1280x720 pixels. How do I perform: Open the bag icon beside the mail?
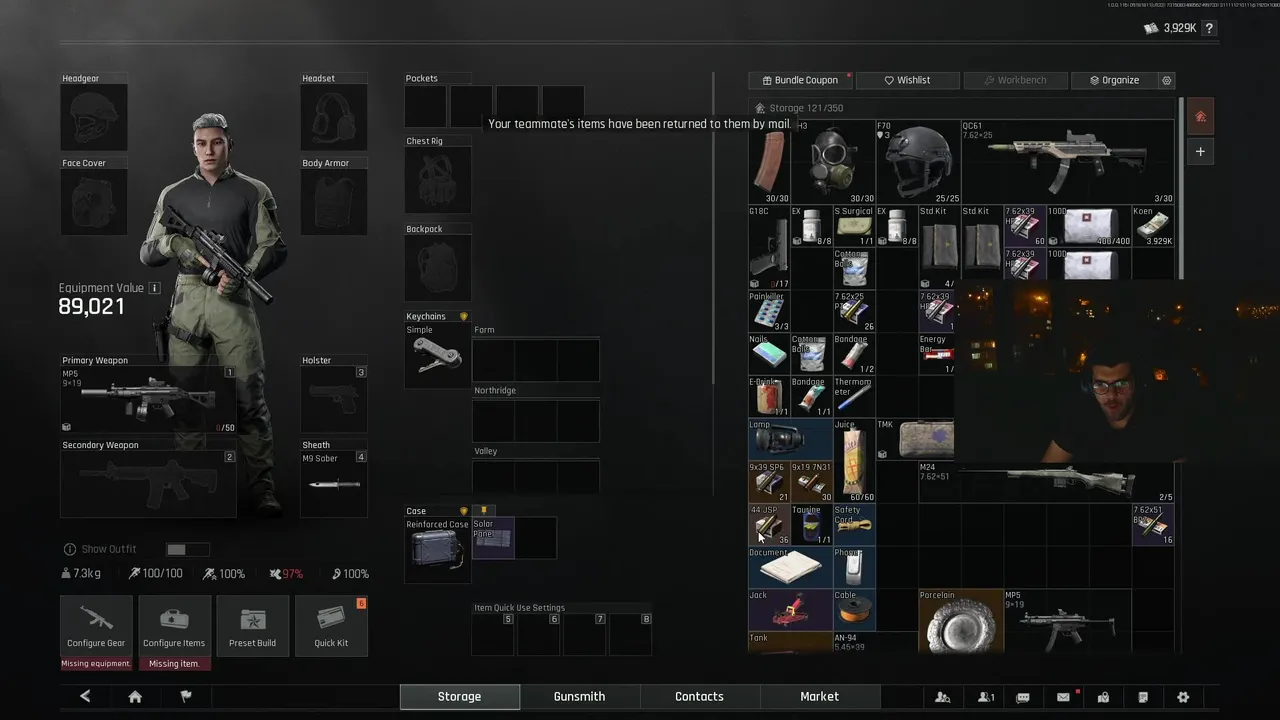coord(1103,697)
